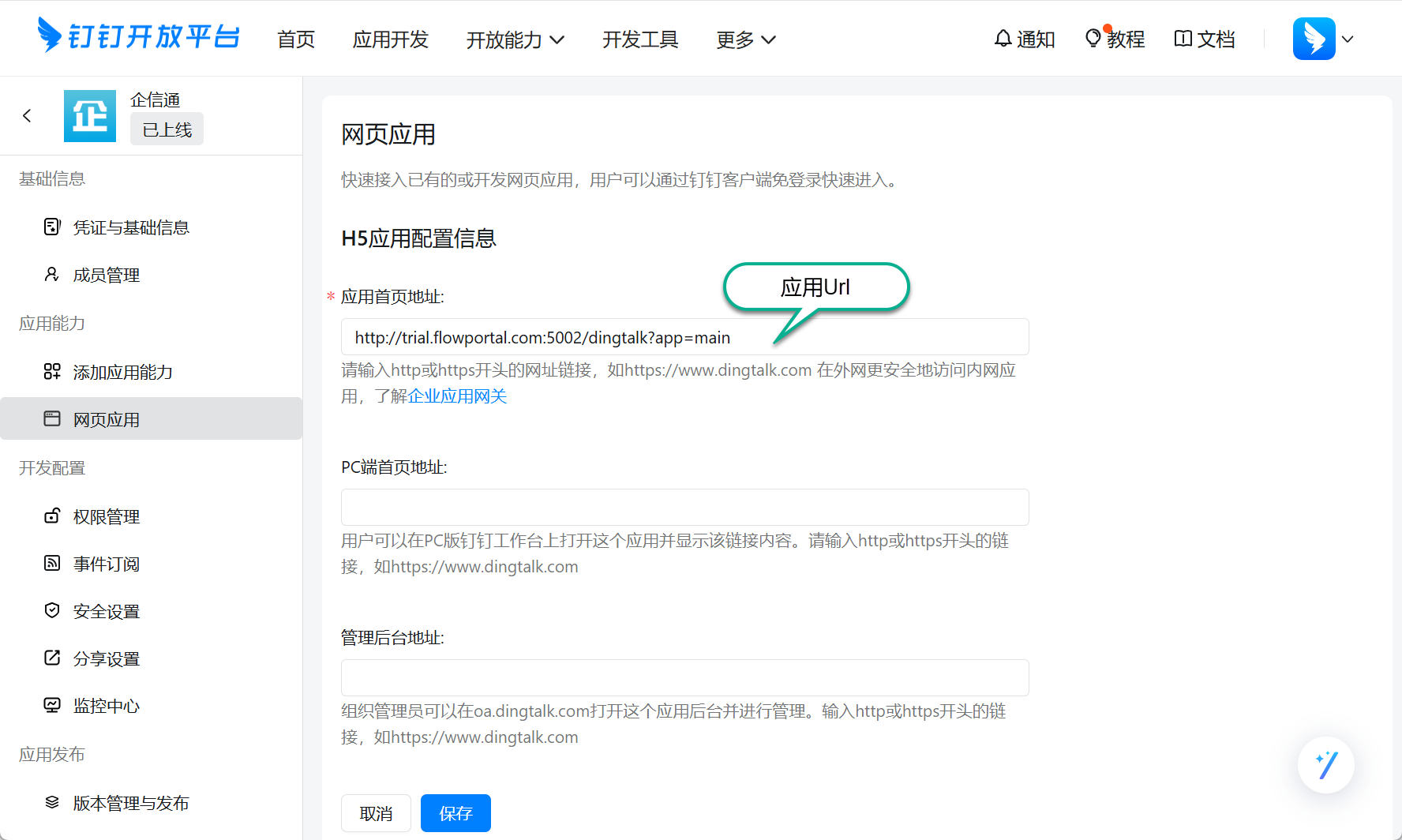Click the 安全设置 shield icon
The height and width of the screenshot is (840, 1402).
(52, 611)
